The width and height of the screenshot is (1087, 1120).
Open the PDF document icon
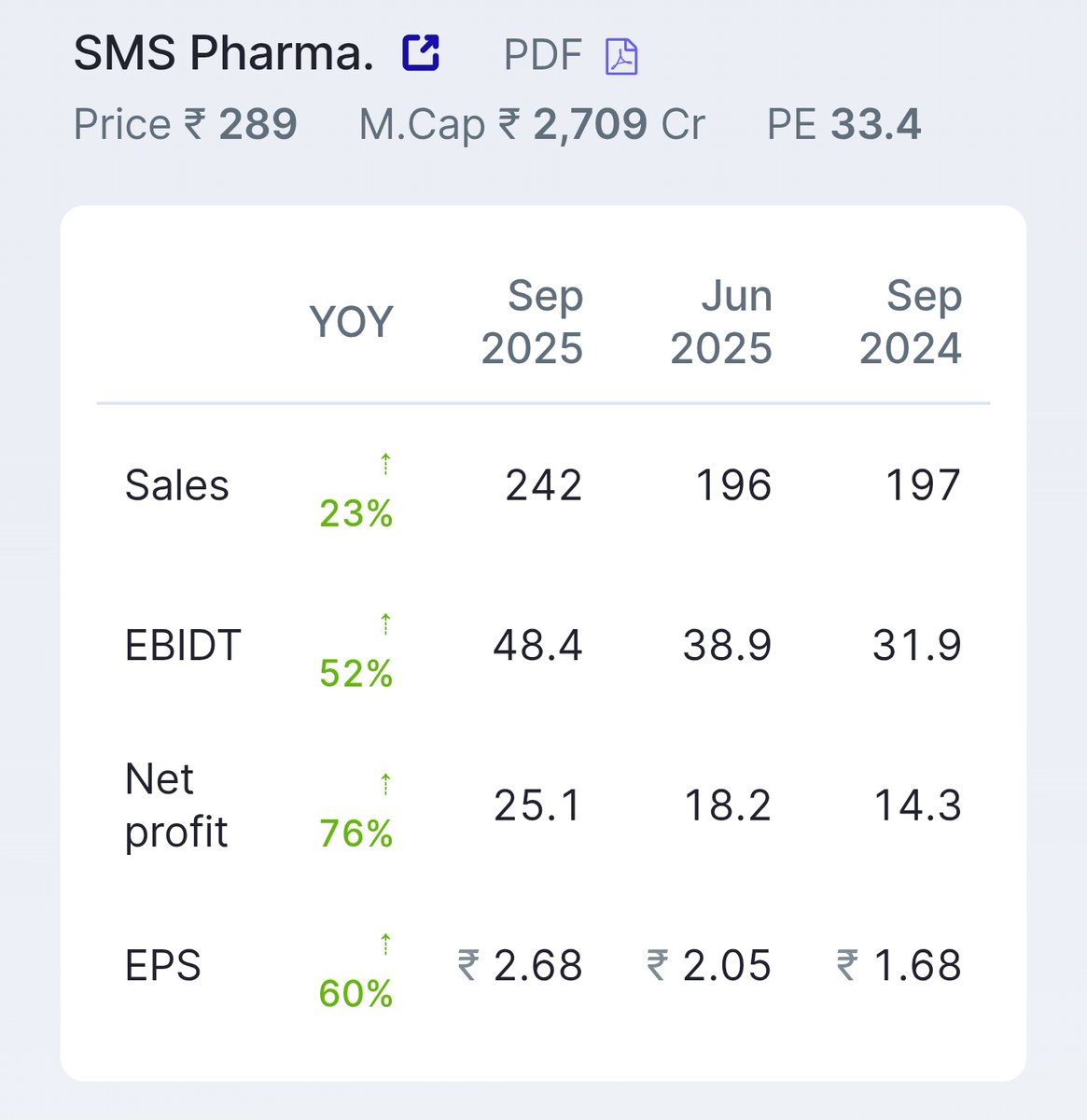coord(621,56)
